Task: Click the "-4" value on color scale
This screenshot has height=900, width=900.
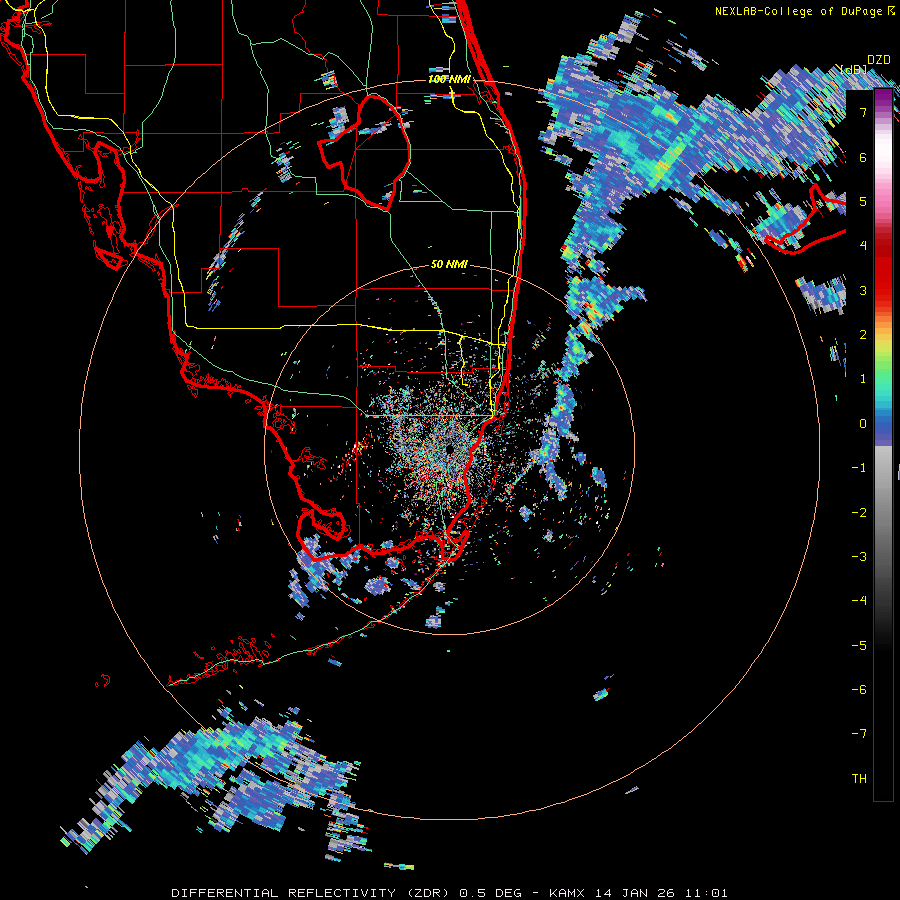Action: pos(859,601)
